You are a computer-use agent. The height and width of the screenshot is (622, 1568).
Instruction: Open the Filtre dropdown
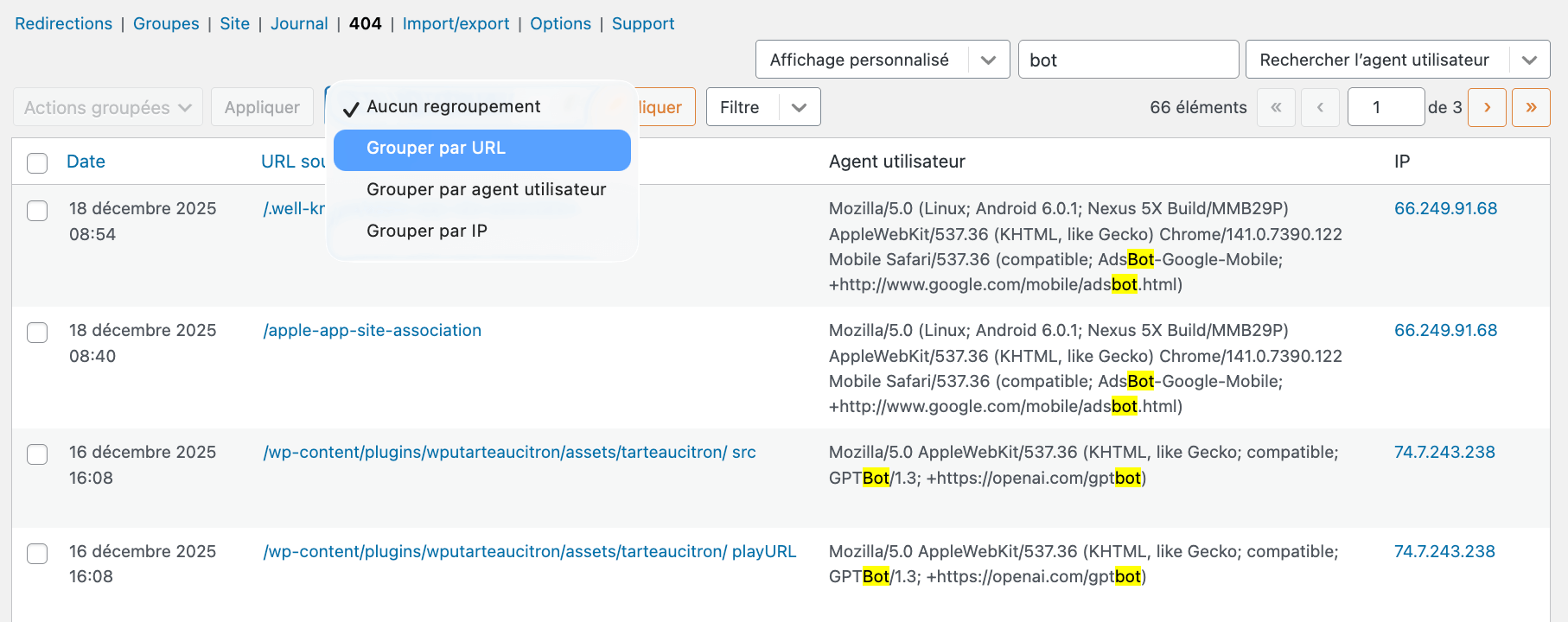[x=762, y=107]
